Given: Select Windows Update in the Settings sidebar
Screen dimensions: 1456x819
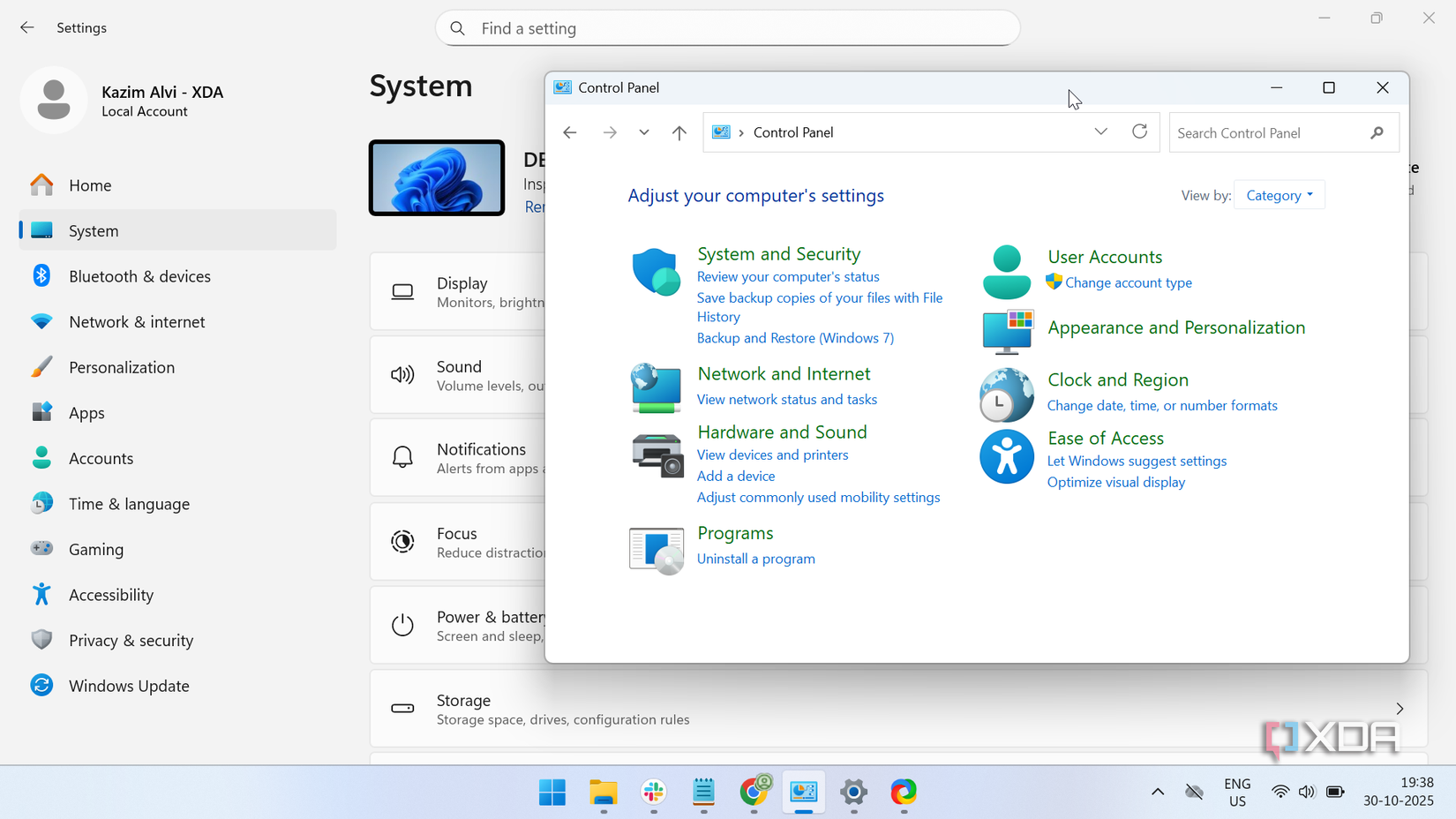Looking at the screenshot, I should pos(177,686).
